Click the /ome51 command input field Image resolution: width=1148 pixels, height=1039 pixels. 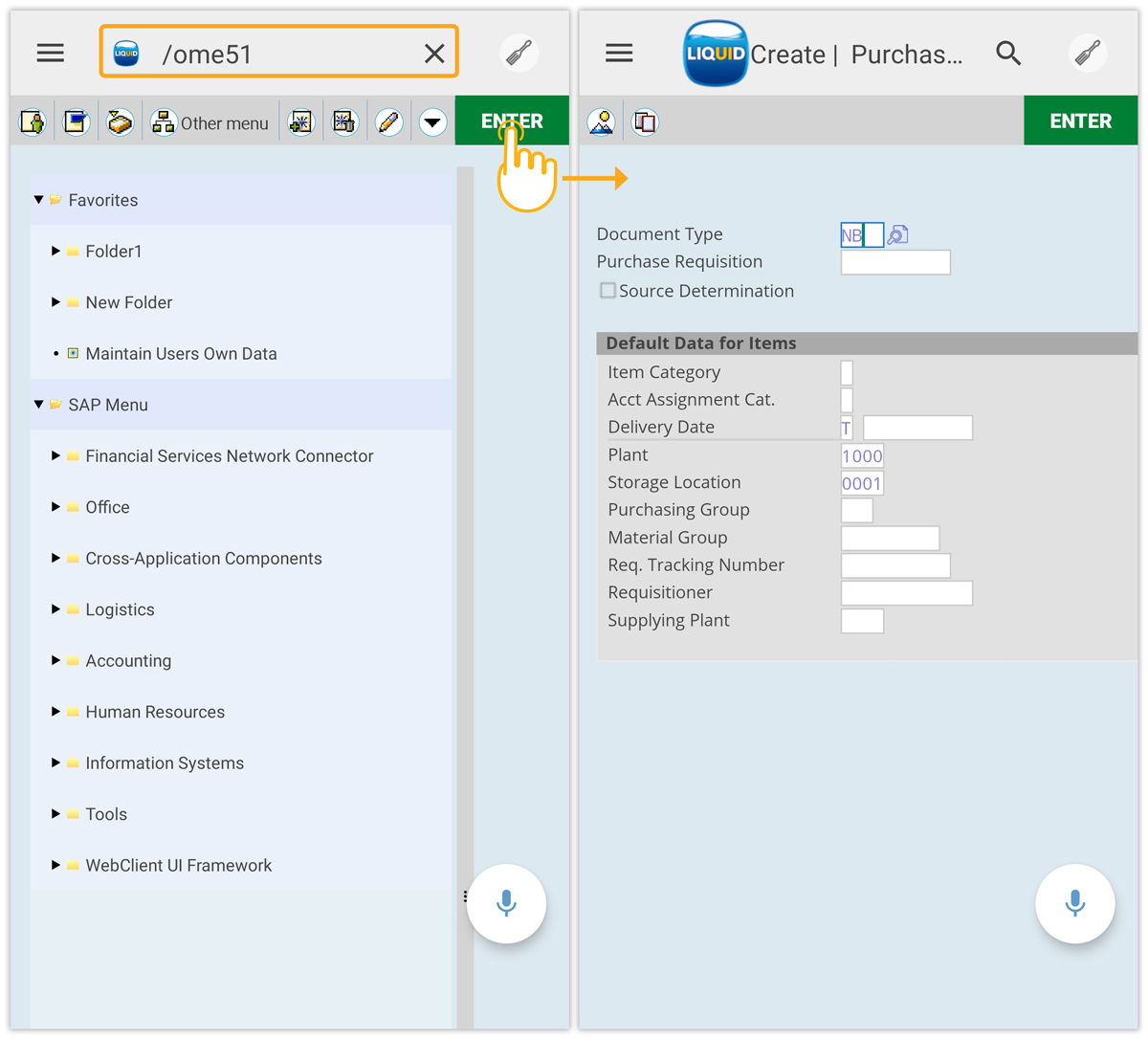[x=278, y=53]
